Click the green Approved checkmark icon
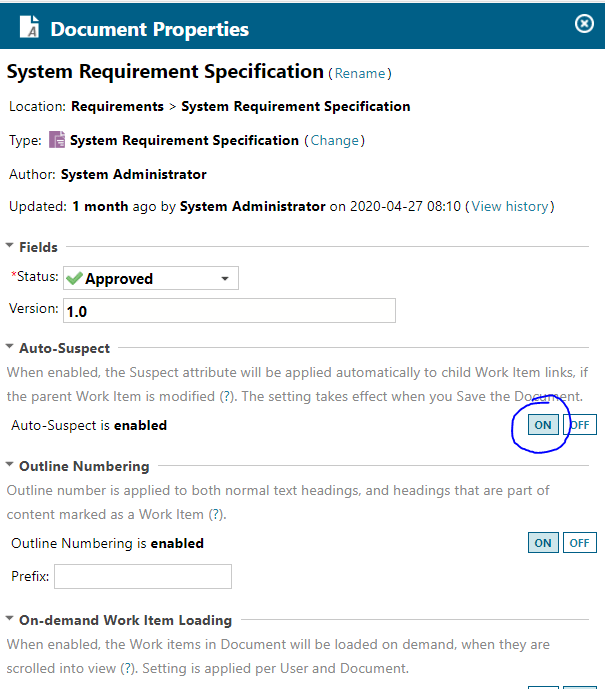Viewport: 605px width, 689px height. pyautogui.click(x=74, y=279)
